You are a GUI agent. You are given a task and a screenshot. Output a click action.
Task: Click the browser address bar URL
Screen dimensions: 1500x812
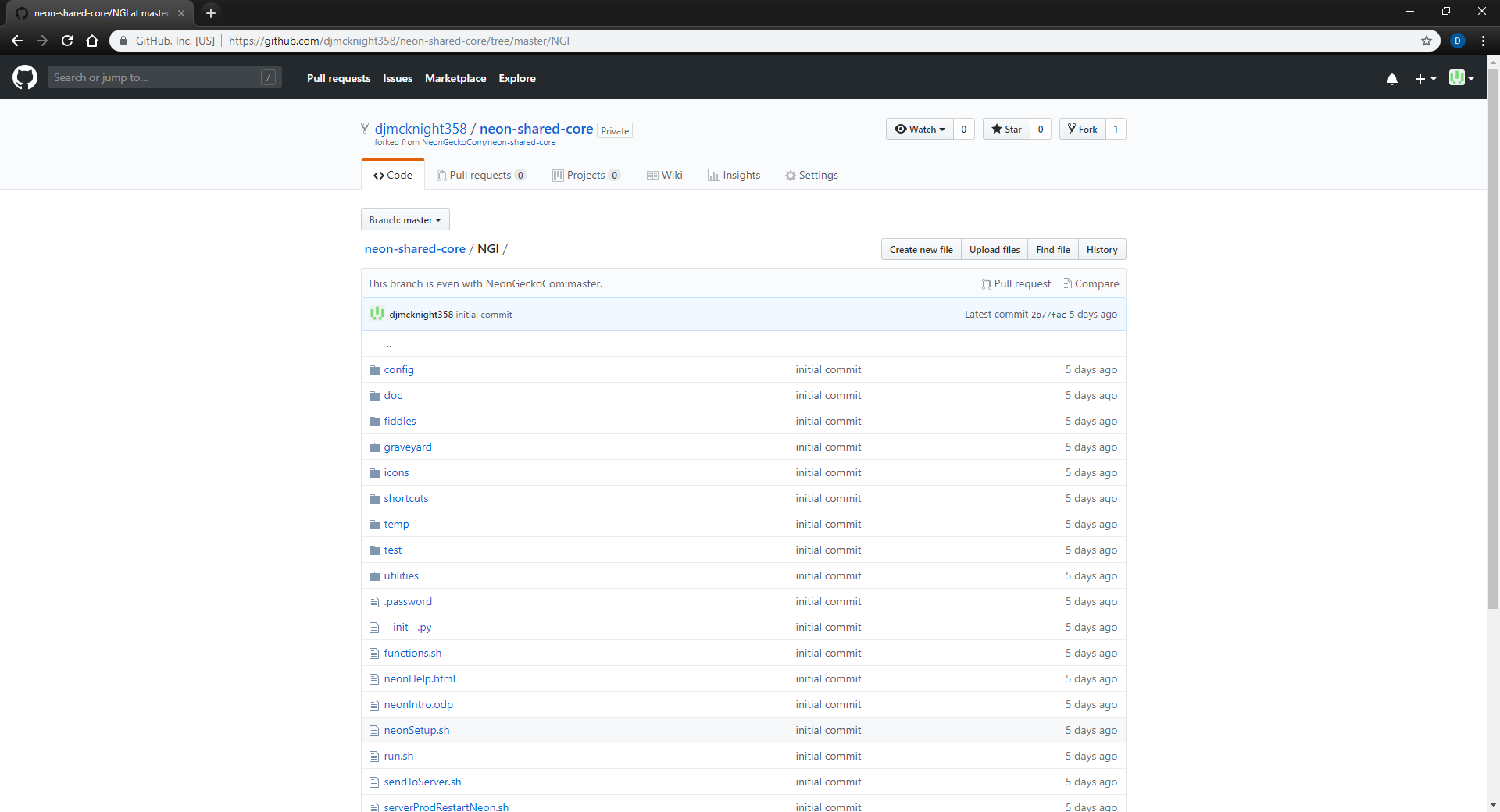[399, 41]
